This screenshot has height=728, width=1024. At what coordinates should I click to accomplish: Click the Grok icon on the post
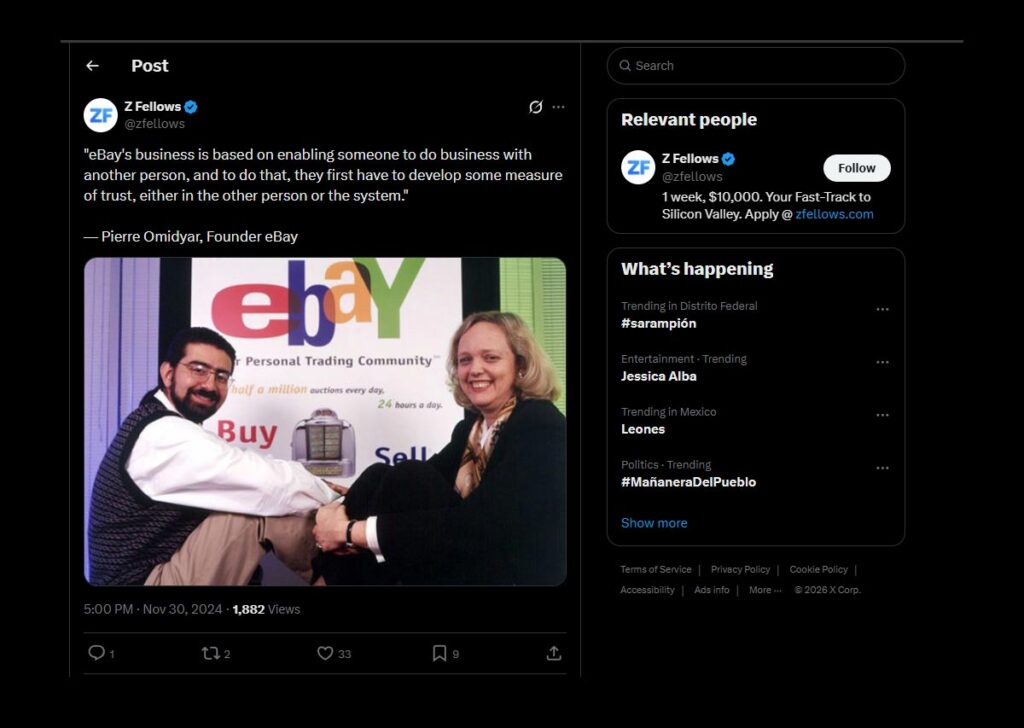tap(536, 107)
